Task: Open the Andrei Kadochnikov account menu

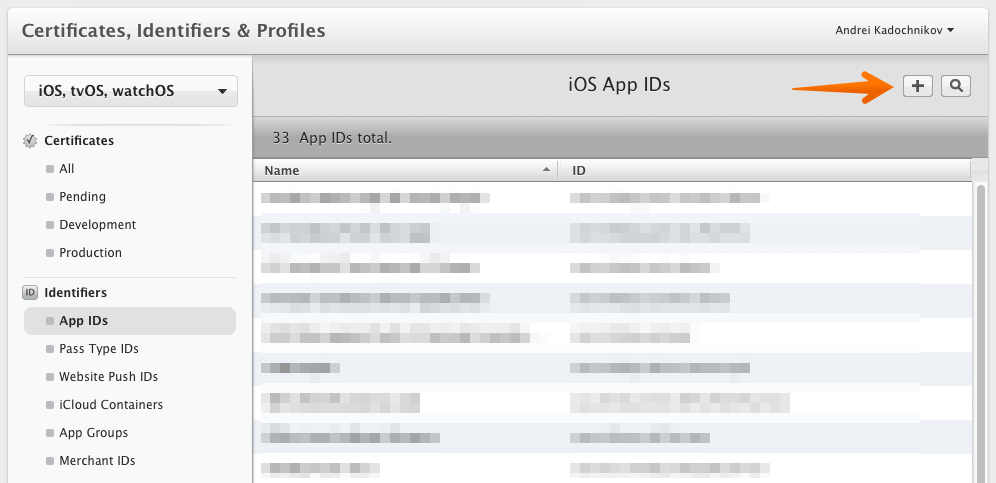Action: pyautogui.click(x=894, y=30)
